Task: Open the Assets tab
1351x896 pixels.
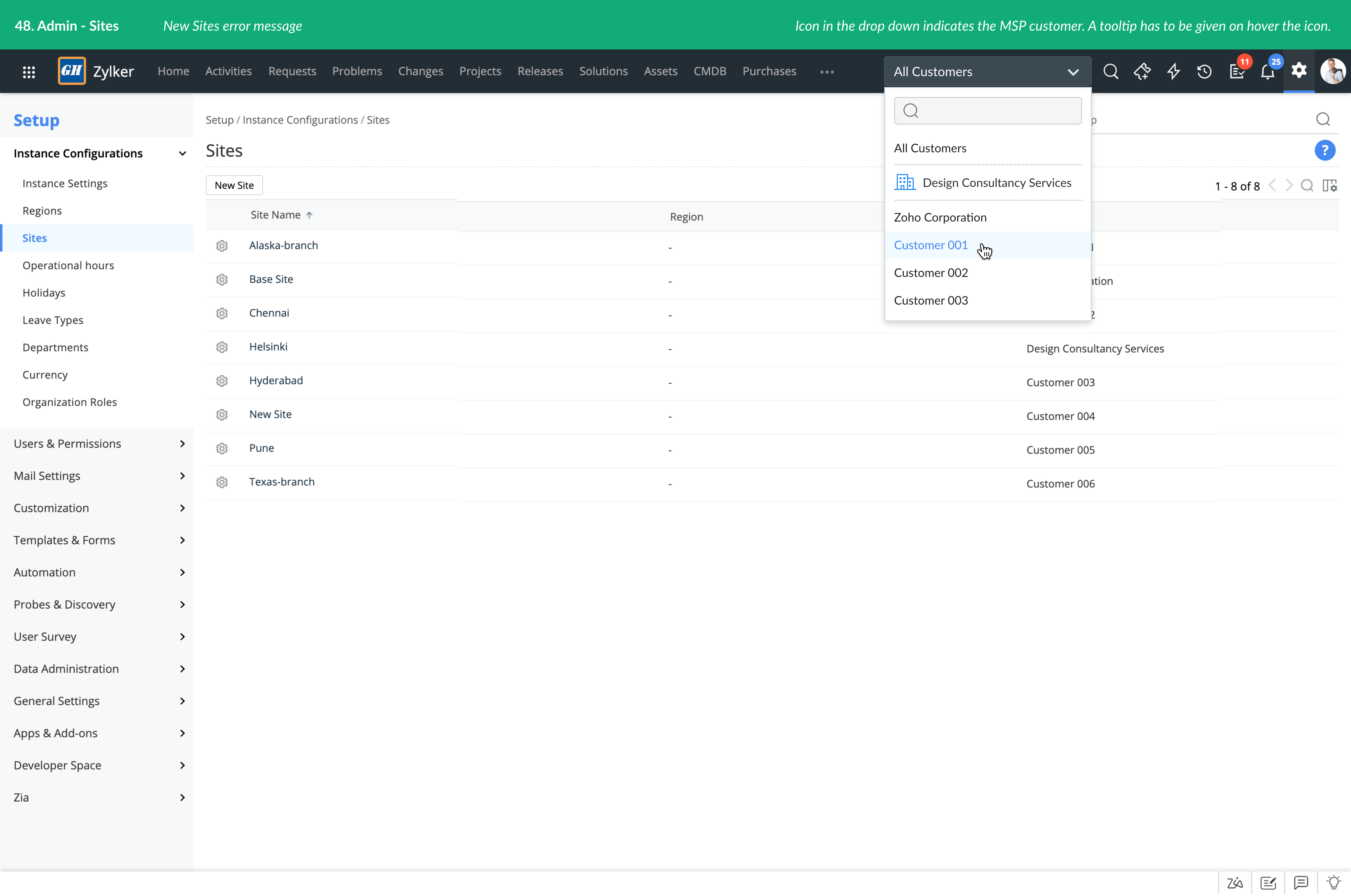Action: click(x=661, y=71)
